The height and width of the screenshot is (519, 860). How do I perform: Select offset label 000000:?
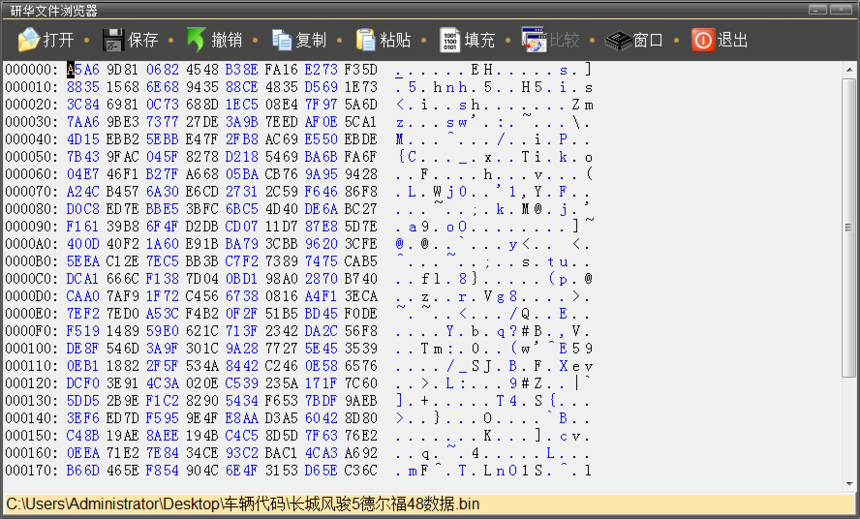pyautogui.click(x=31, y=70)
